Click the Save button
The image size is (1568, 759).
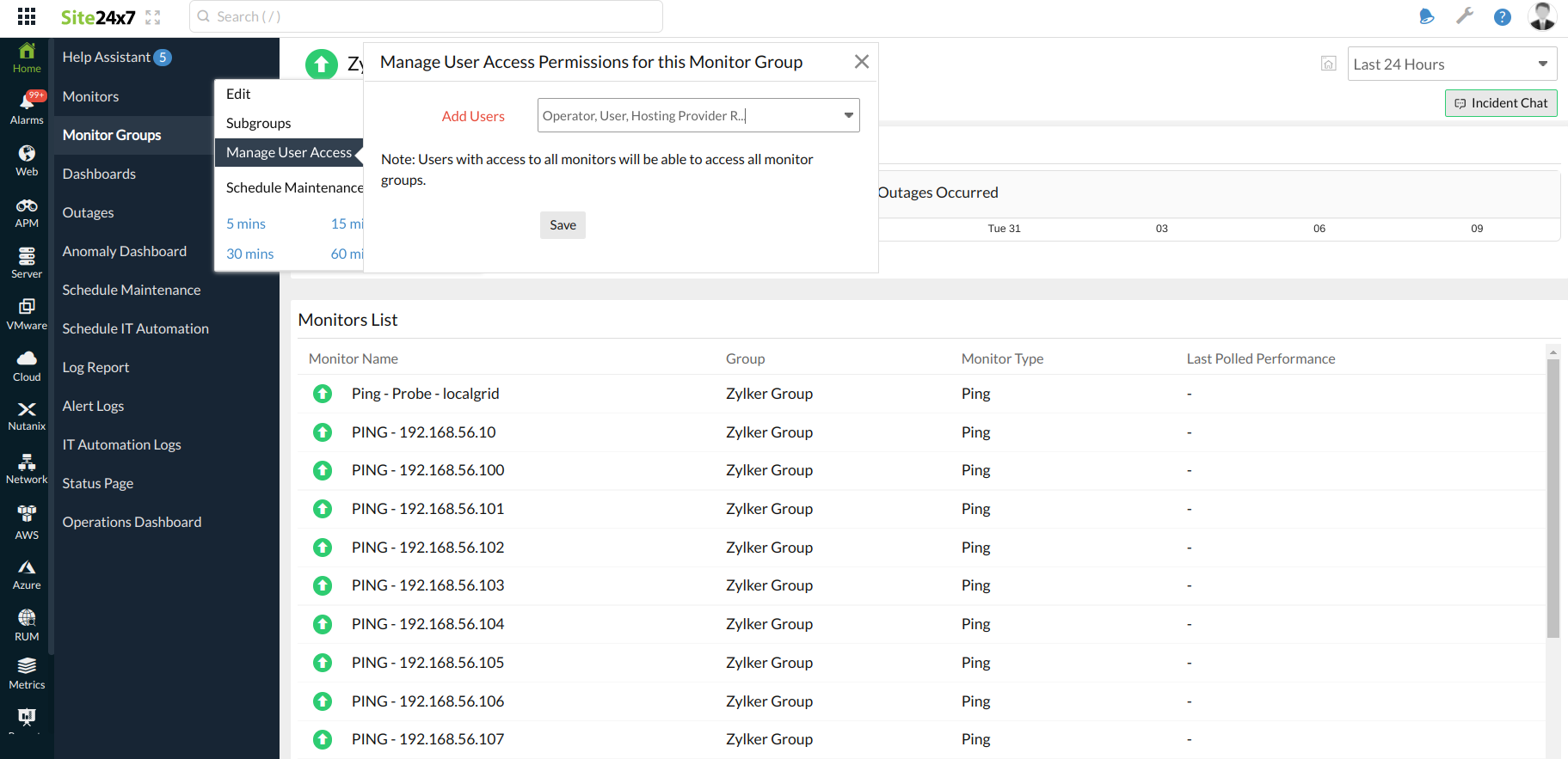point(563,225)
